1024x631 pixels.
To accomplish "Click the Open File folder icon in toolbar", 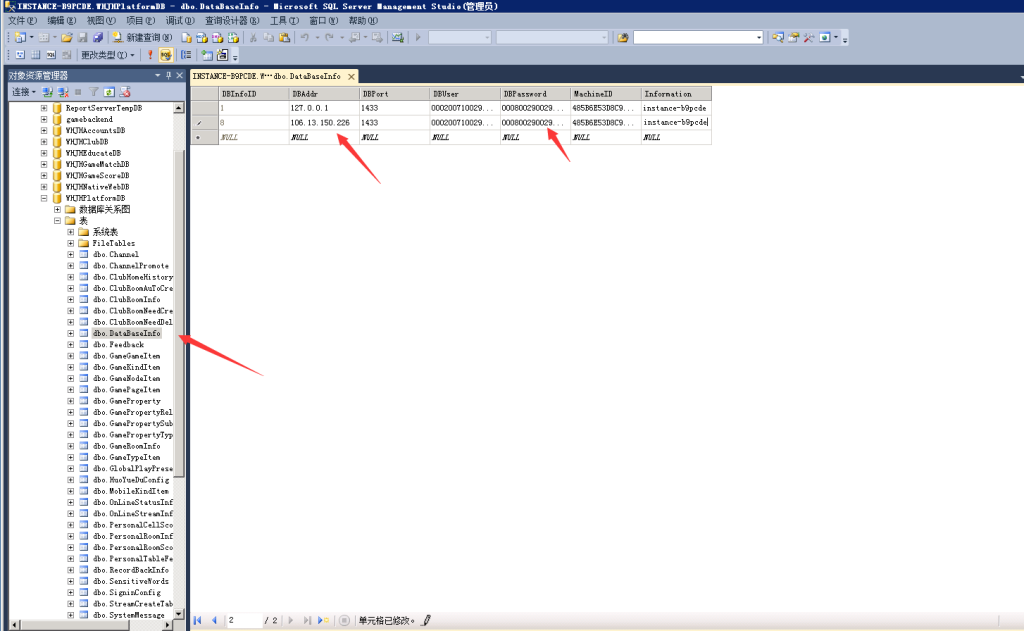I will 66,37.
